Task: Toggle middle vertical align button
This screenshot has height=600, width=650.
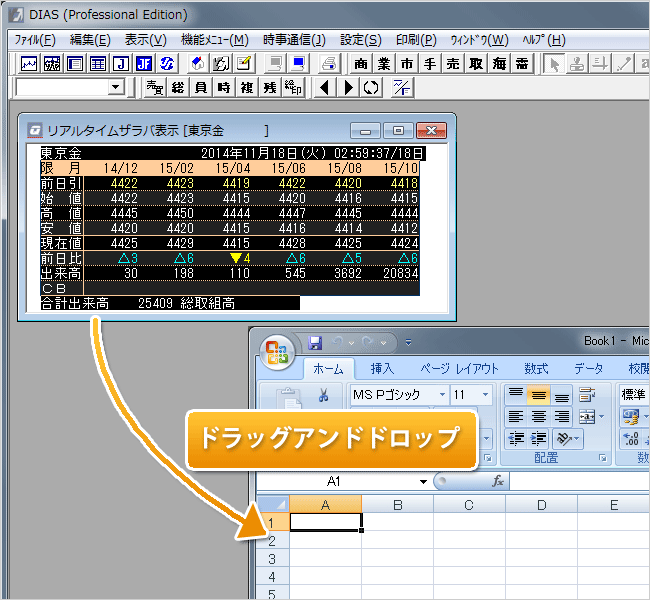Action: point(539,395)
